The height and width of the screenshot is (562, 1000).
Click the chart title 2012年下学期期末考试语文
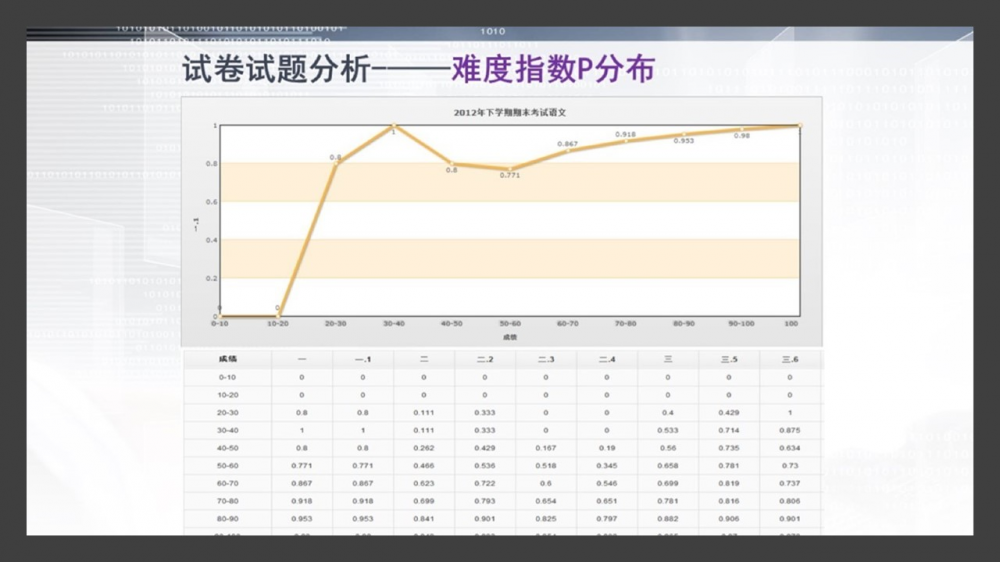click(503, 112)
